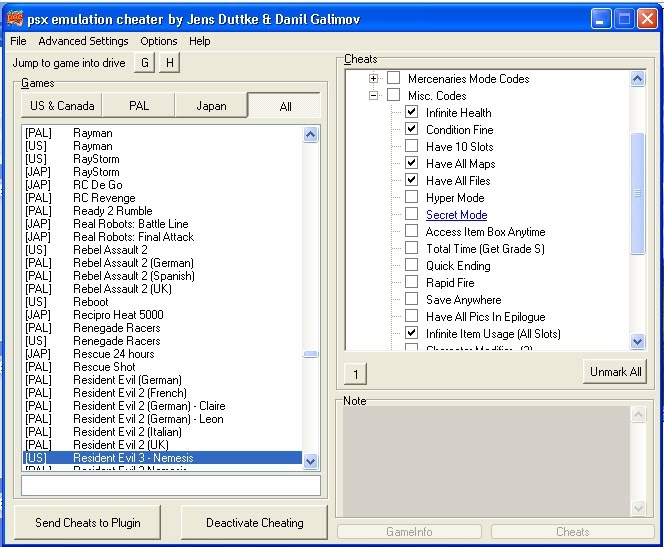664x547 pixels.
Task: Click the games list scrollbar thumb
Action: tap(310, 354)
